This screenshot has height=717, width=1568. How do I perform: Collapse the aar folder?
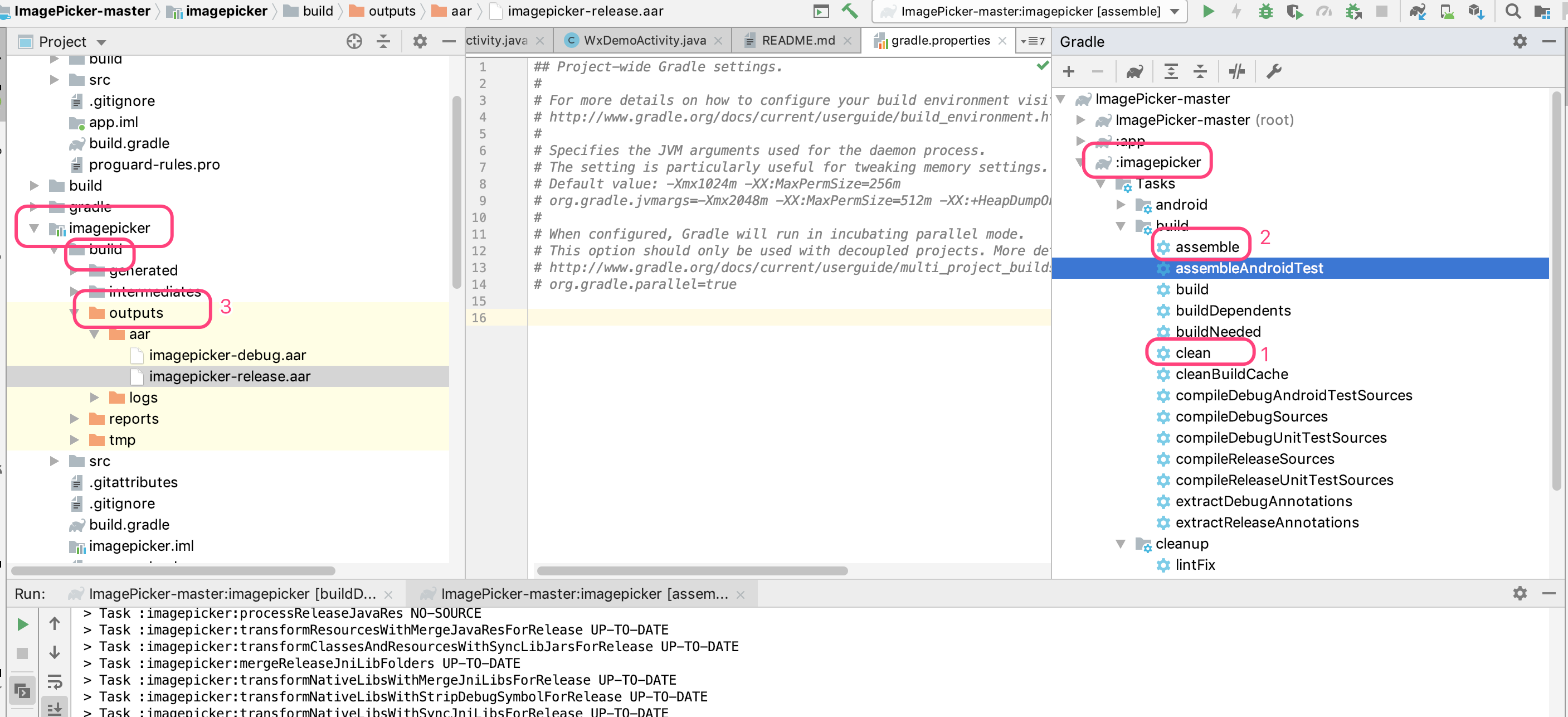pos(94,334)
